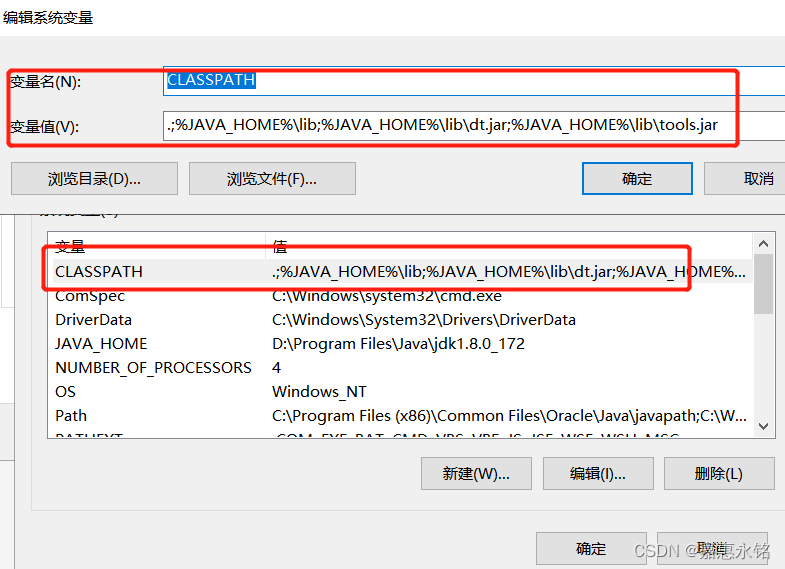Click the scroll-down arrow of the variables list
This screenshot has width=785, height=569.
[763, 426]
